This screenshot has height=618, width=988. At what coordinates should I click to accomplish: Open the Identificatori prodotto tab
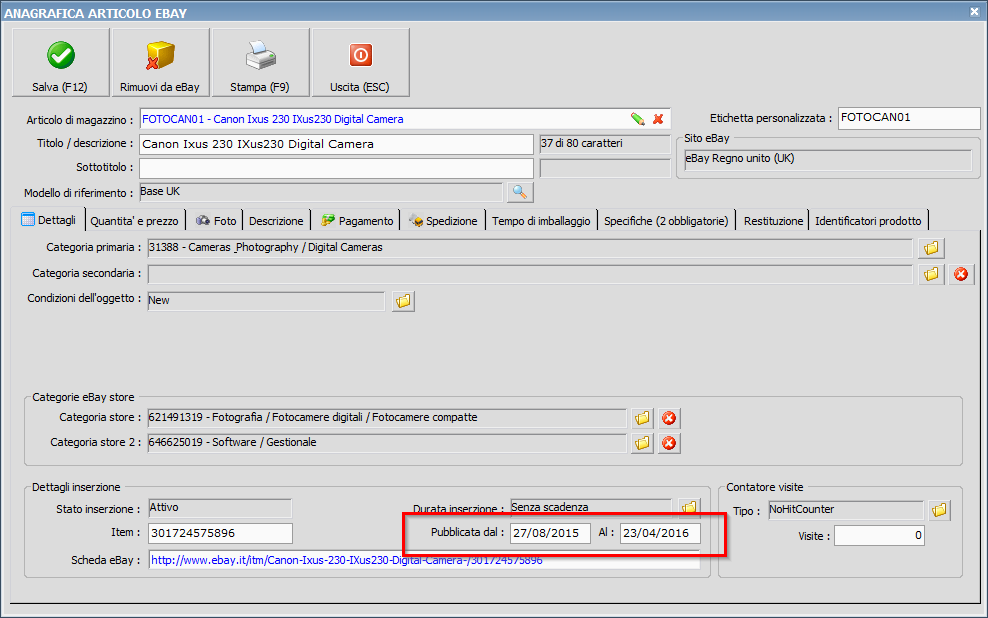click(868, 221)
